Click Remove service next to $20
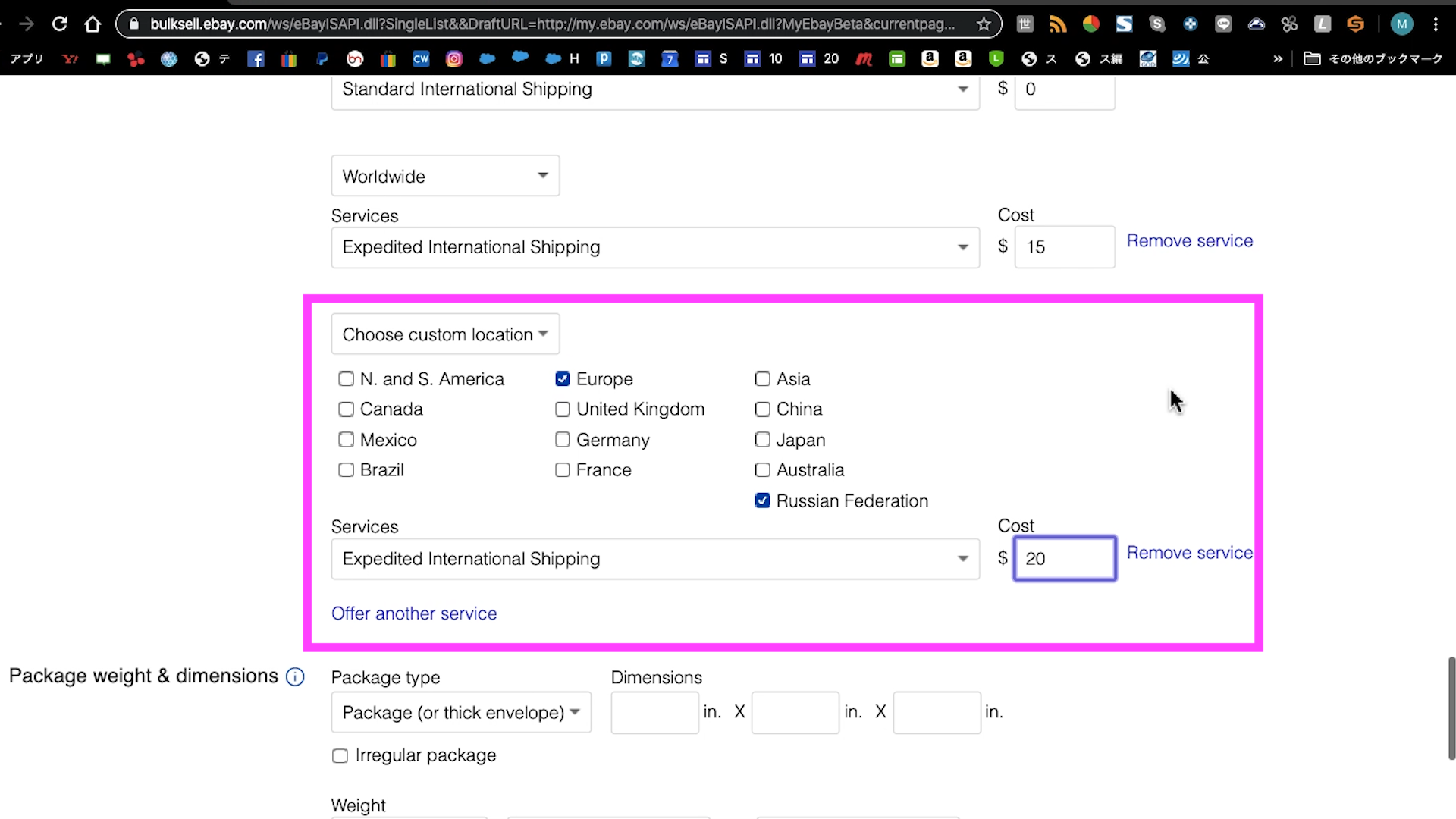1456x819 pixels. click(x=1189, y=553)
